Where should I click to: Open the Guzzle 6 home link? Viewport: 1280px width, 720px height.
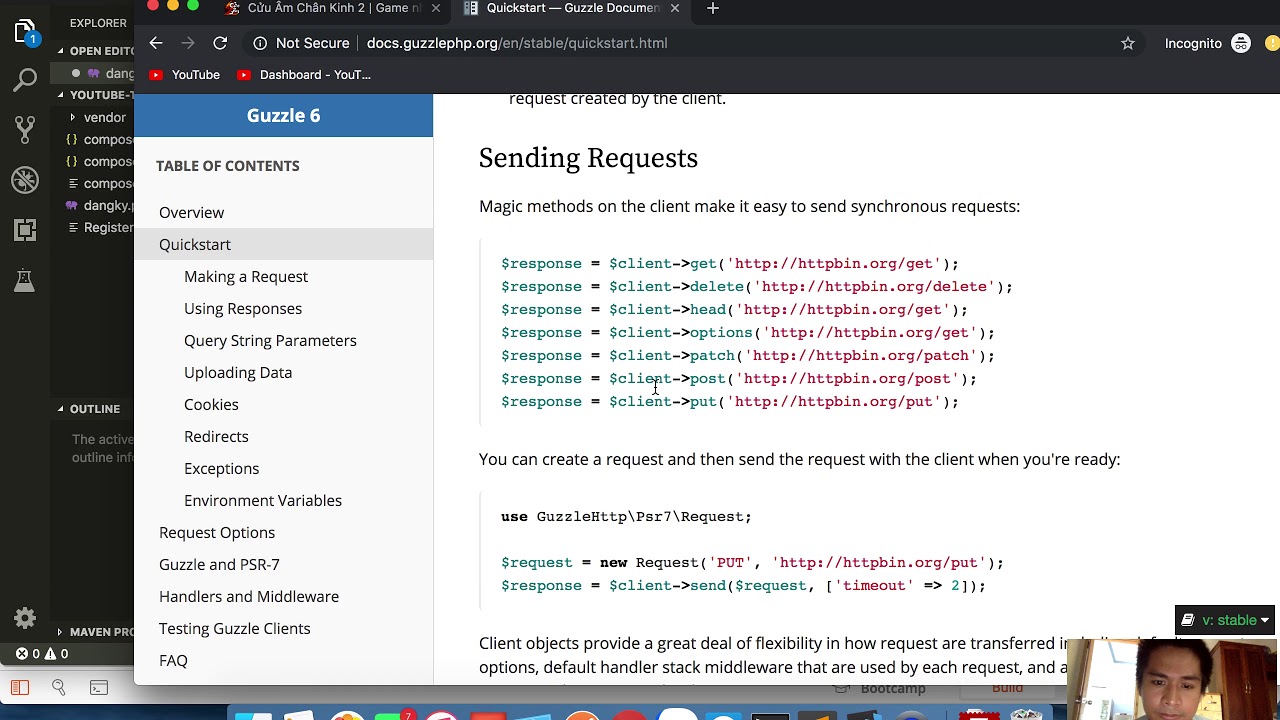284,116
